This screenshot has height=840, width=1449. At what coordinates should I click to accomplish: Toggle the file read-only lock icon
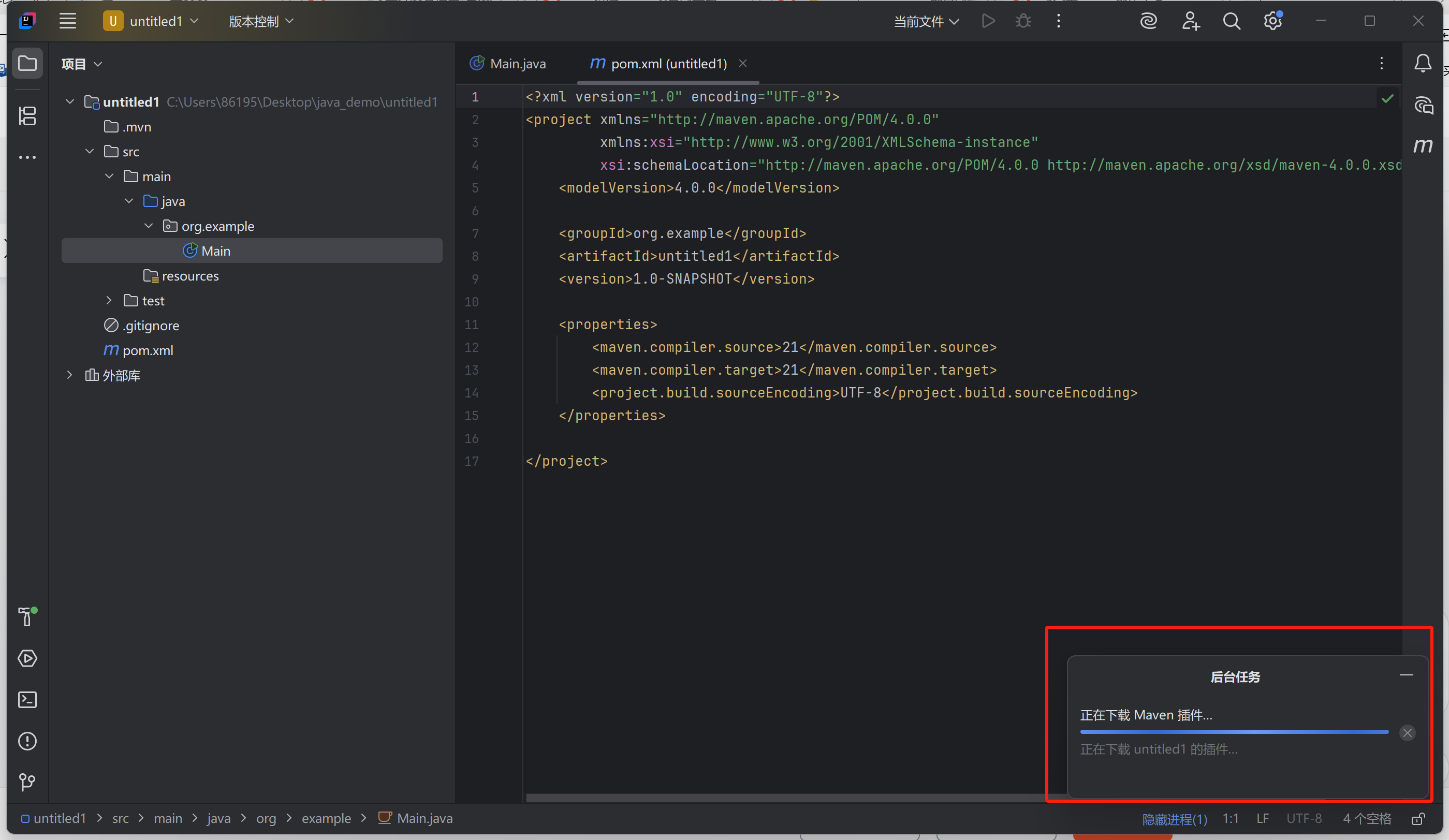click(1418, 819)
